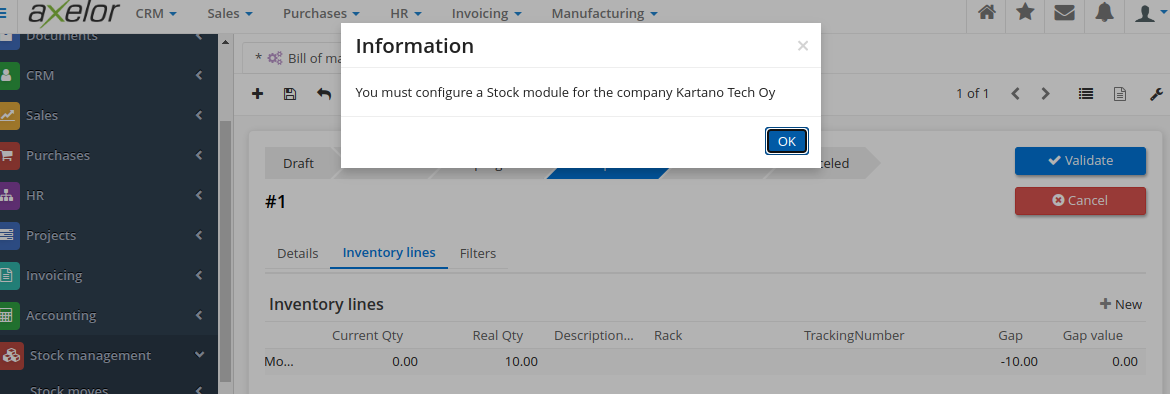
Task: Expand CRM in the sidebar
Action: (x=109, y=75)
